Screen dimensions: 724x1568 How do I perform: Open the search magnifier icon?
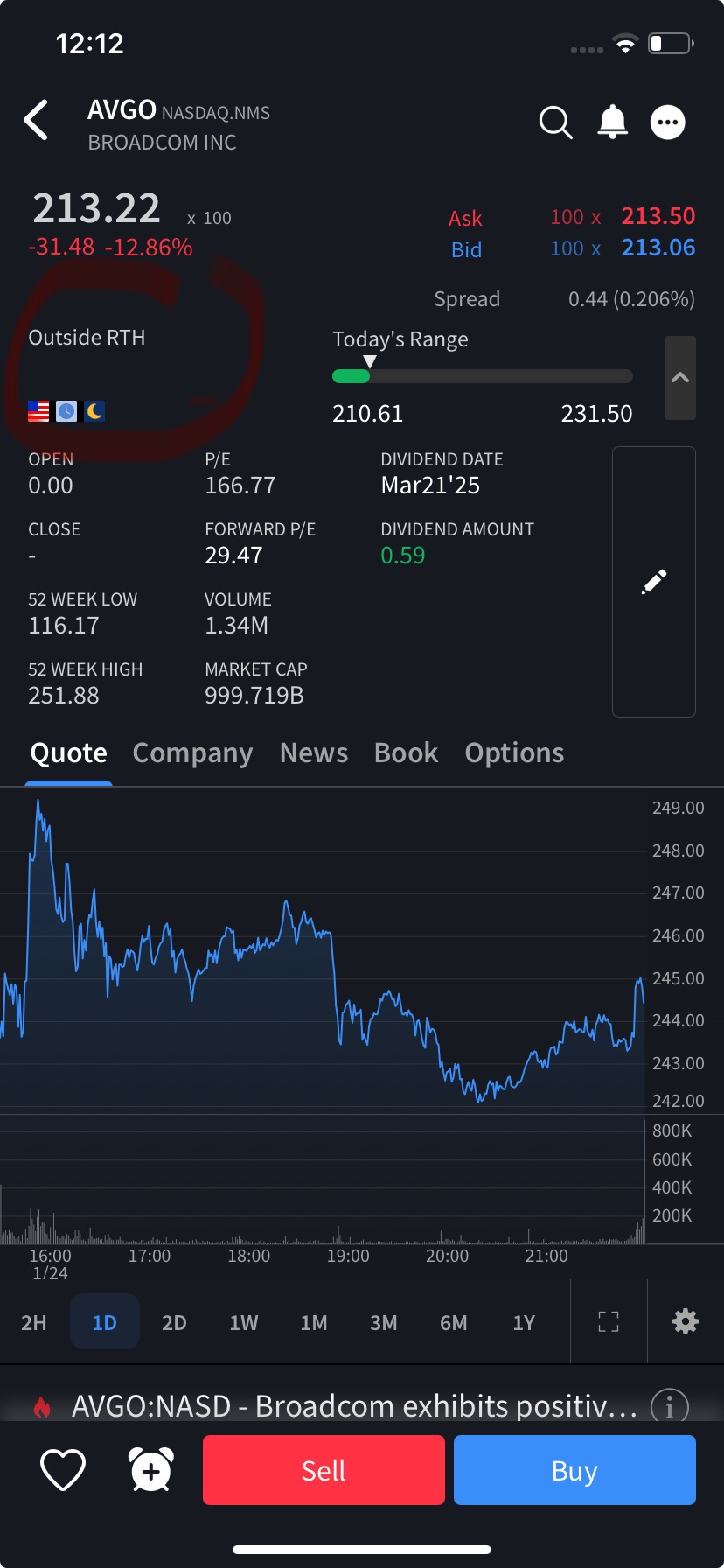point(555,122)
